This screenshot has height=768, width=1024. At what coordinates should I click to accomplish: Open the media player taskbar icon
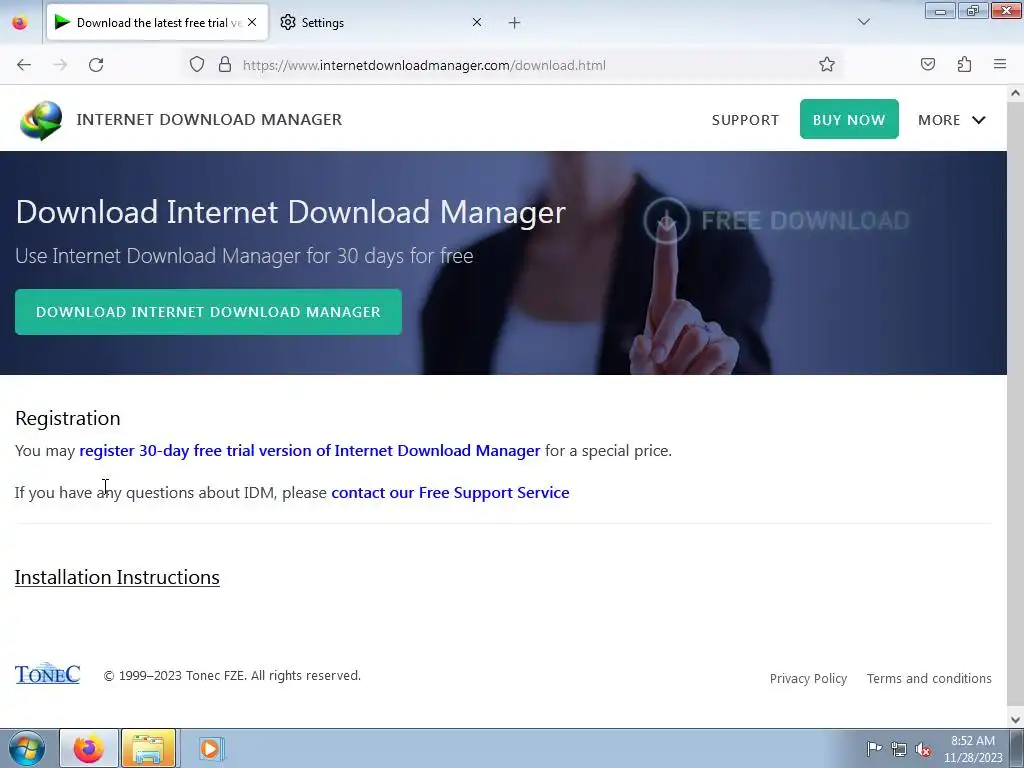[210, 748]
